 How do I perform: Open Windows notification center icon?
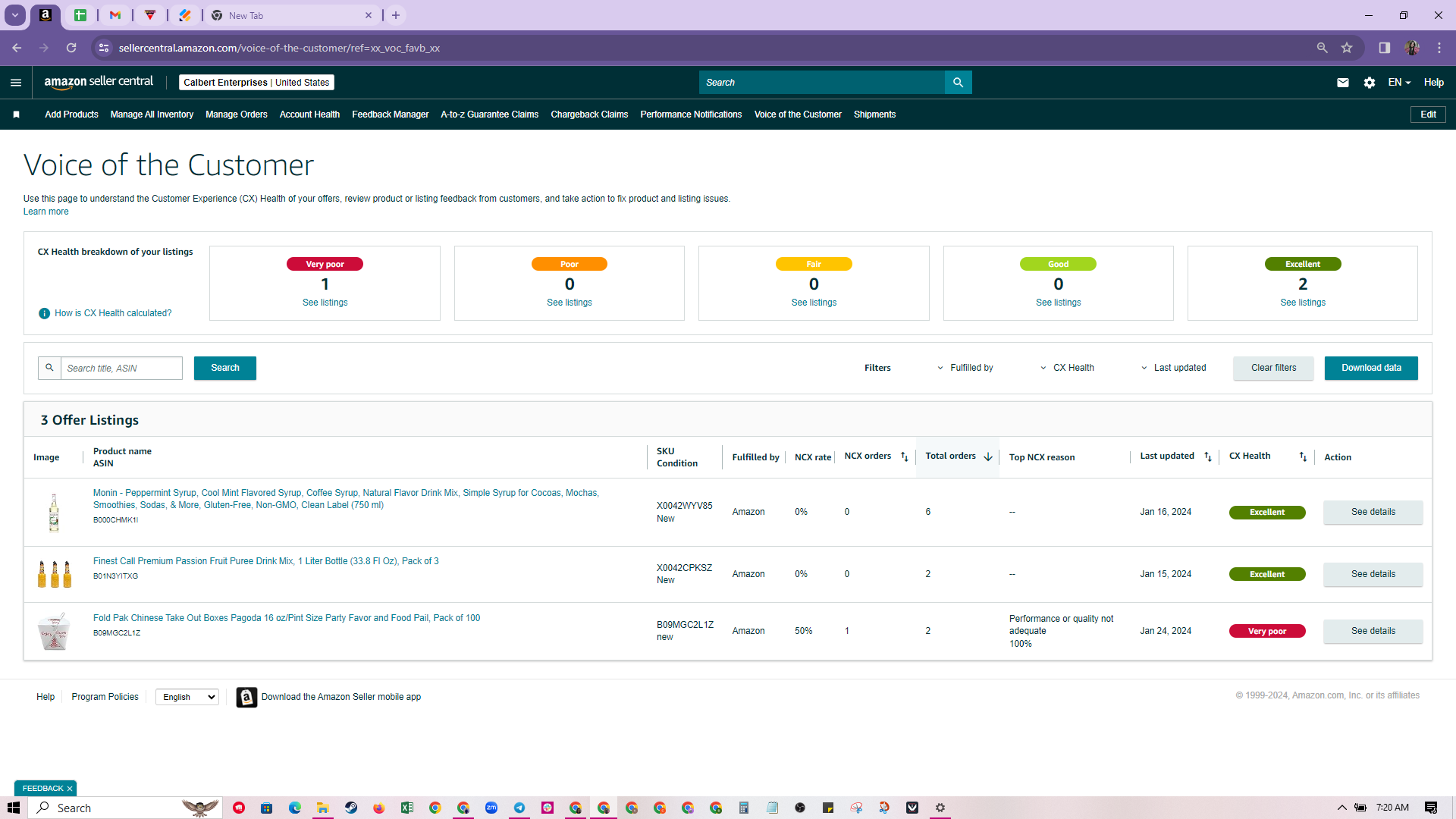point(1431,808)
